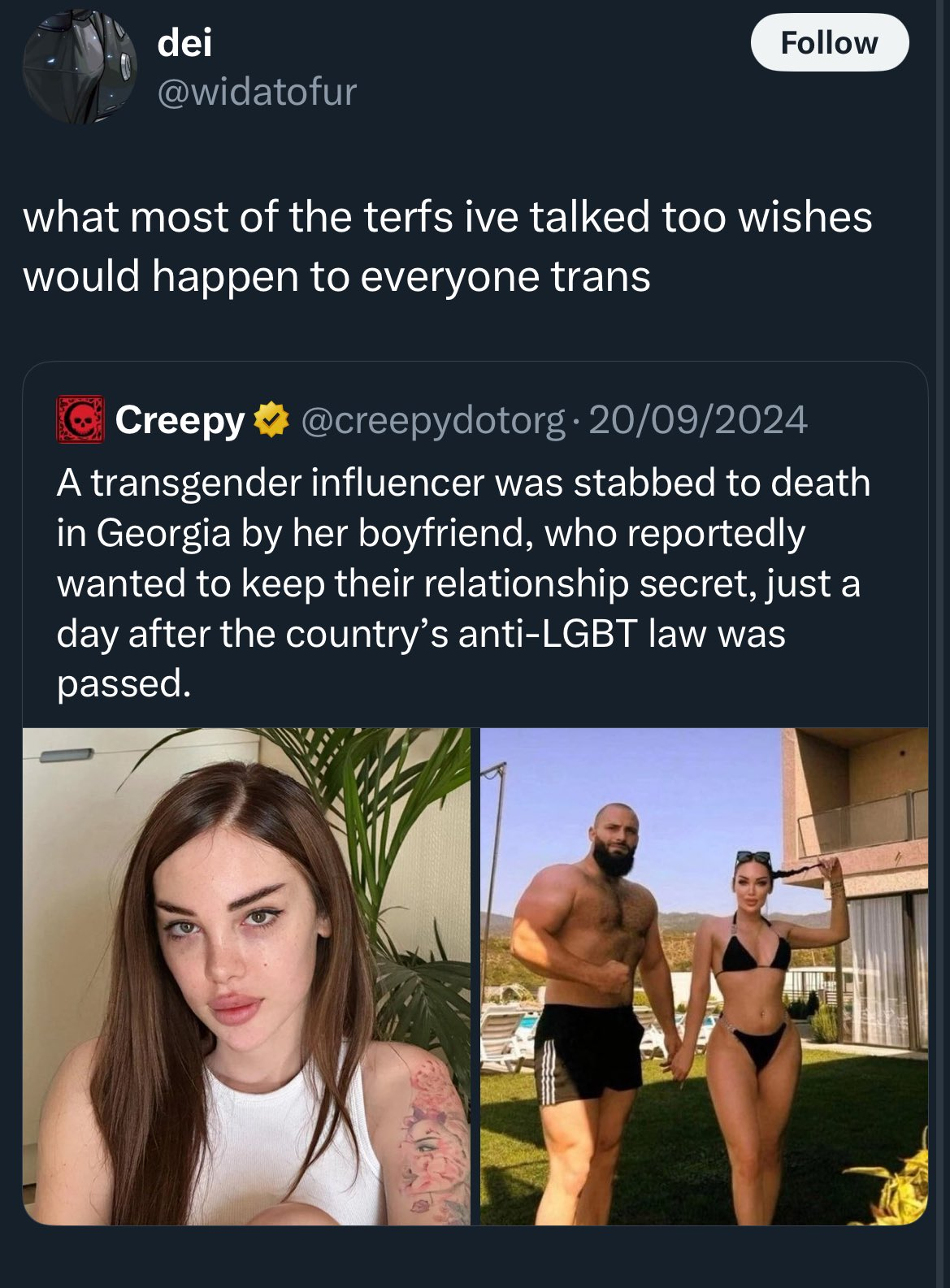Follow the dei account
The height and width of the screenshot is (1288, 950).
tap(829, 42)
